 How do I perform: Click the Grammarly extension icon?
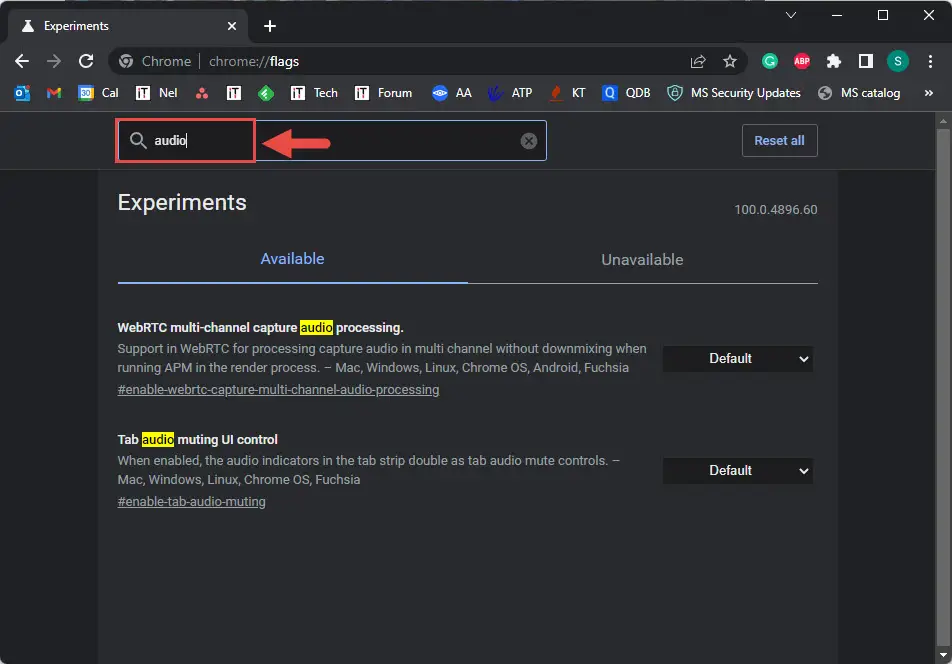coord(770,61)
